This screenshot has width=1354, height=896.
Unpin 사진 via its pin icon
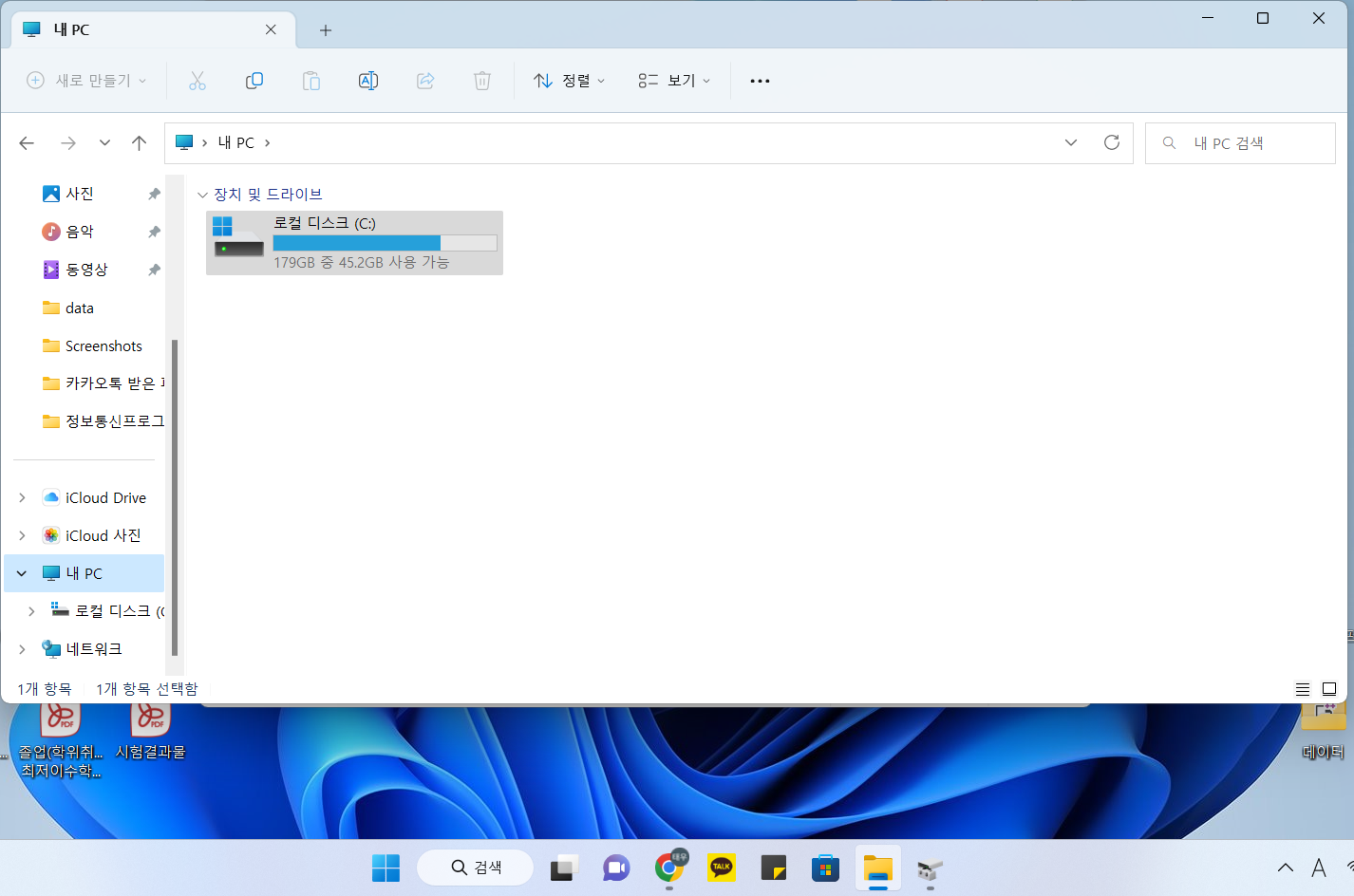[154, 194]
